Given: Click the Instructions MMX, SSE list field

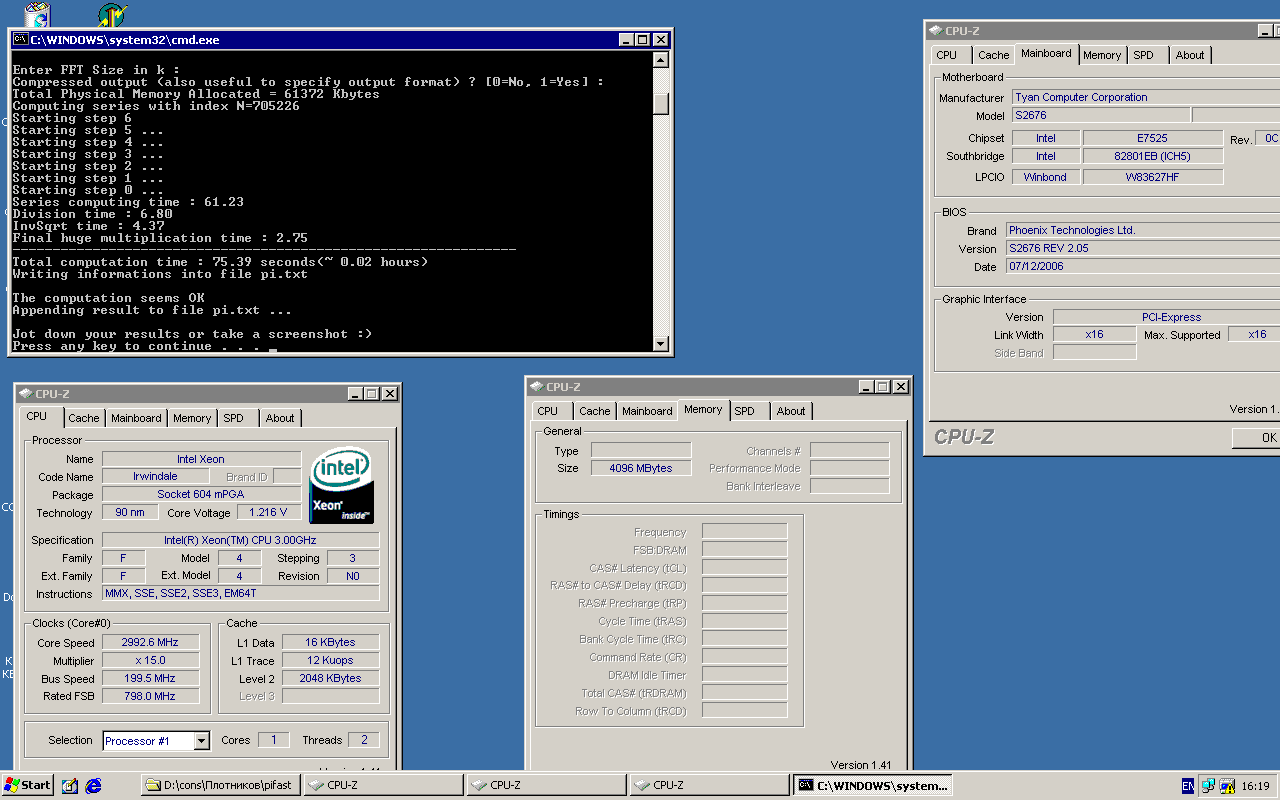Looking at the screenshot, I should [241, 594].
